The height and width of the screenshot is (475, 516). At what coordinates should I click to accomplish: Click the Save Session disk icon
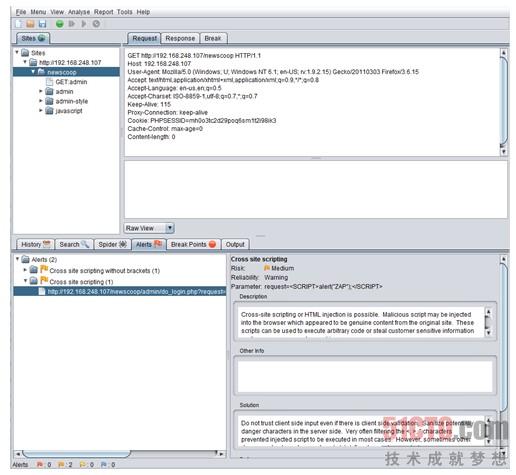(x=42, y=24)
